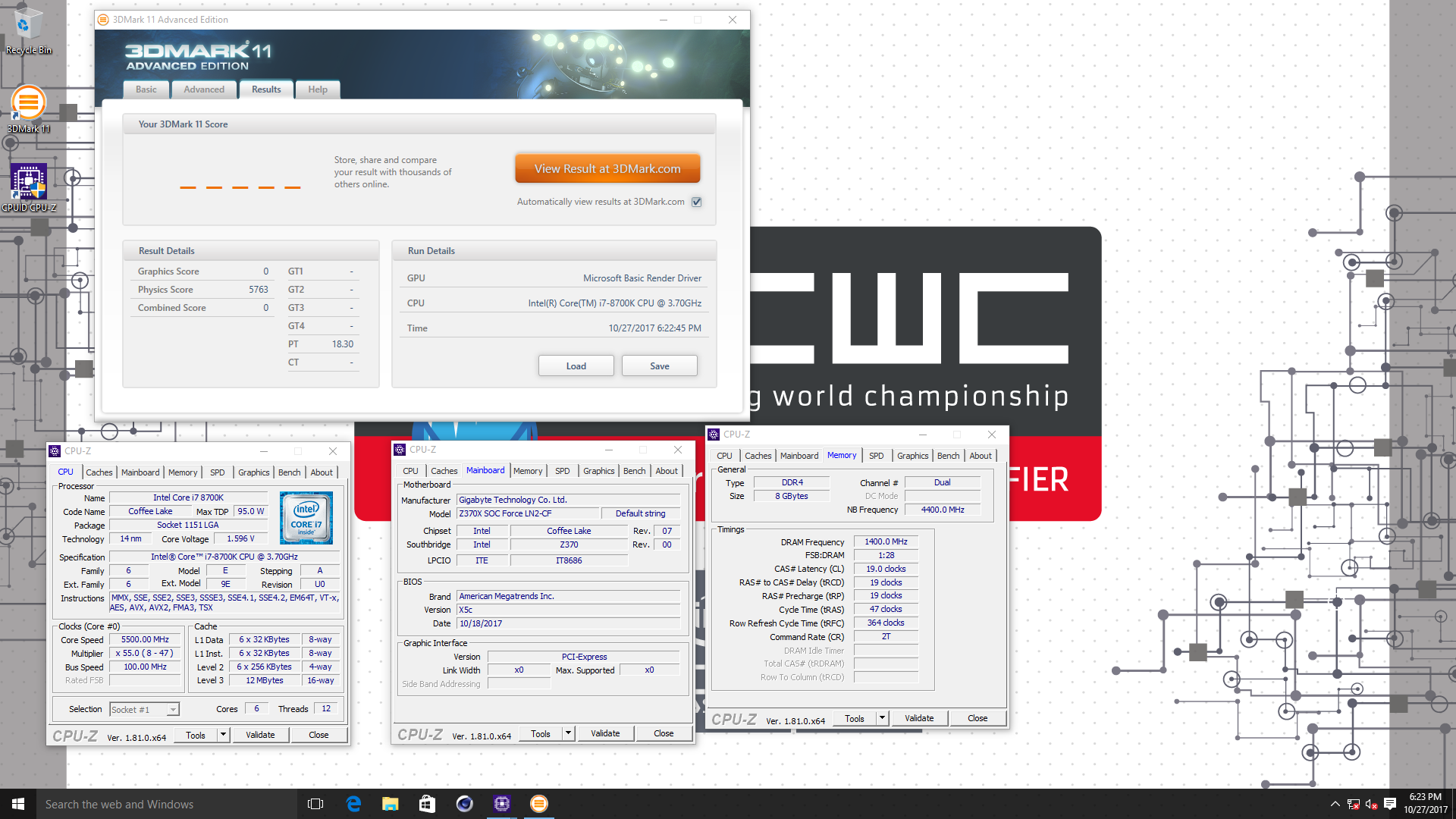The image size is (1456, 819).
Task: Open the Socket #1 selection dropdown
Action: pyautogui.click(x=173, y=710)
